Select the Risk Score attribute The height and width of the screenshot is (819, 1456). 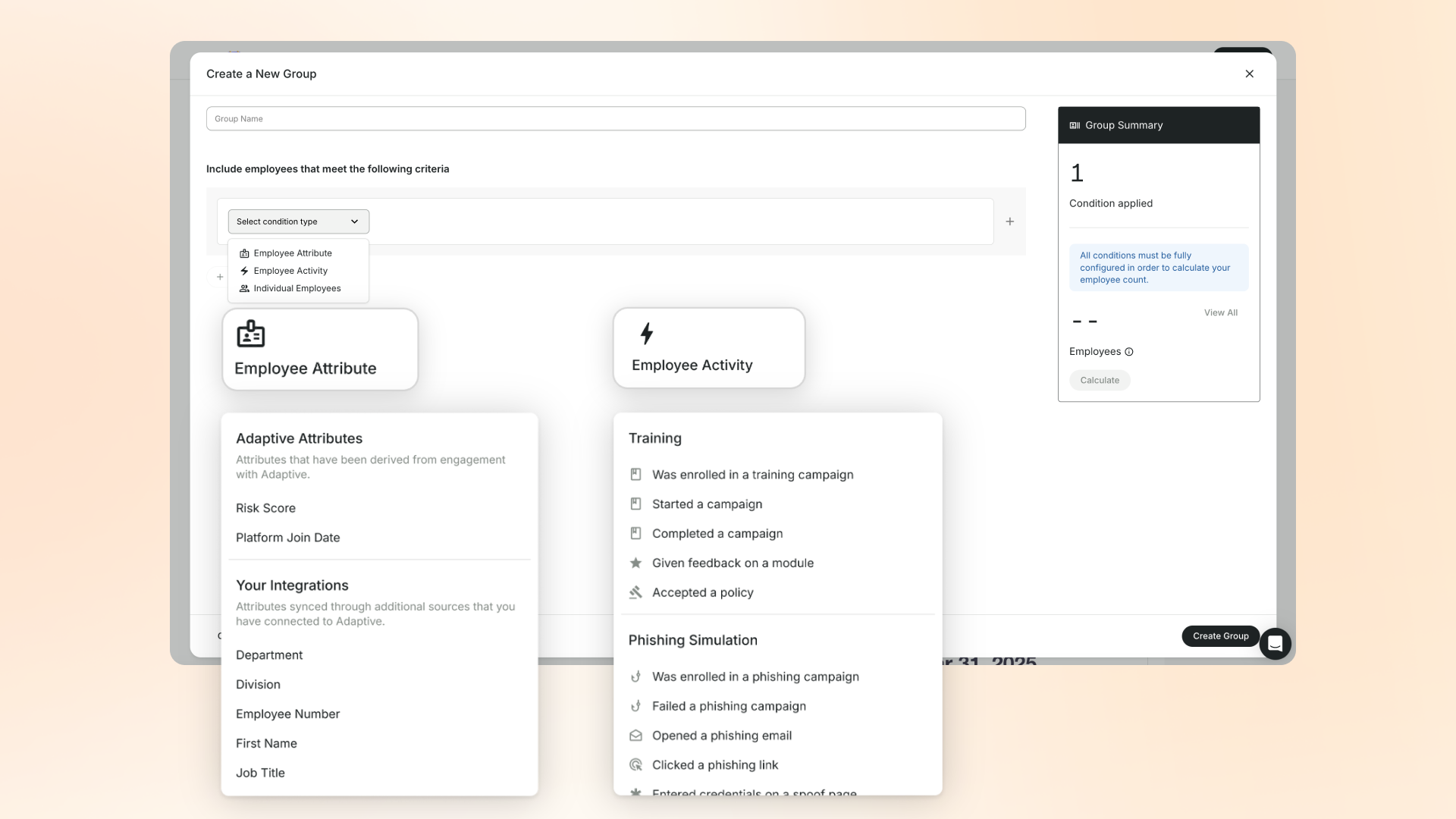click(x=265, y=508)
